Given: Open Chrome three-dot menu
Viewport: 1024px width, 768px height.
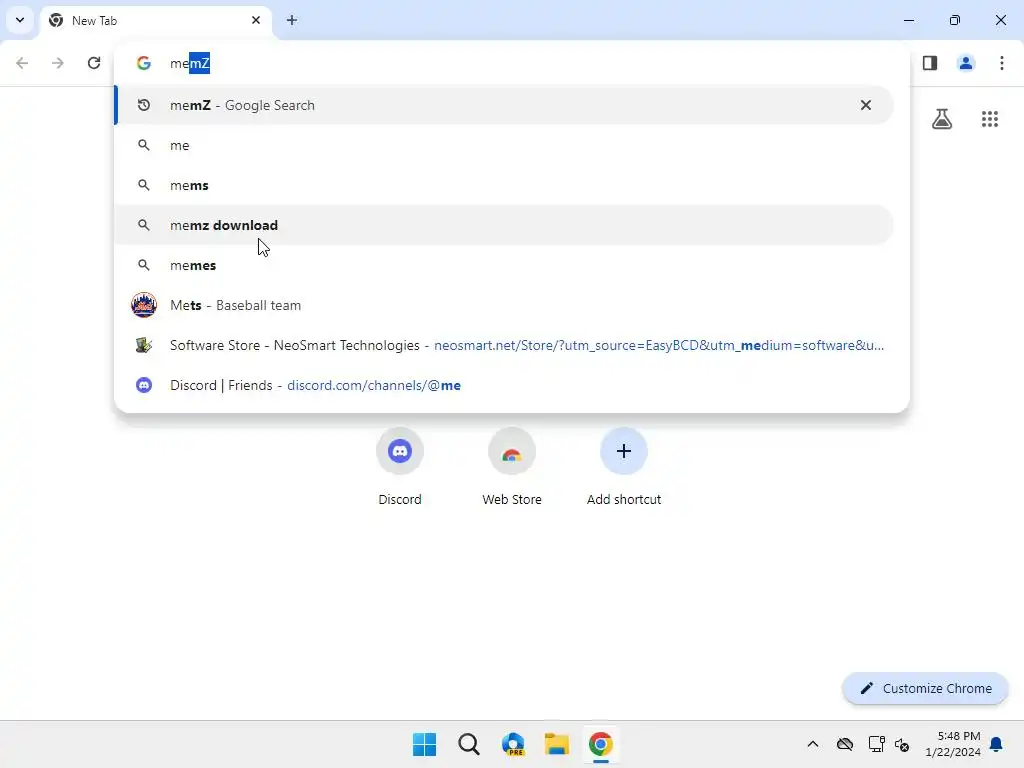Looking at the screenshot, I should click(x=1002, y=63).
